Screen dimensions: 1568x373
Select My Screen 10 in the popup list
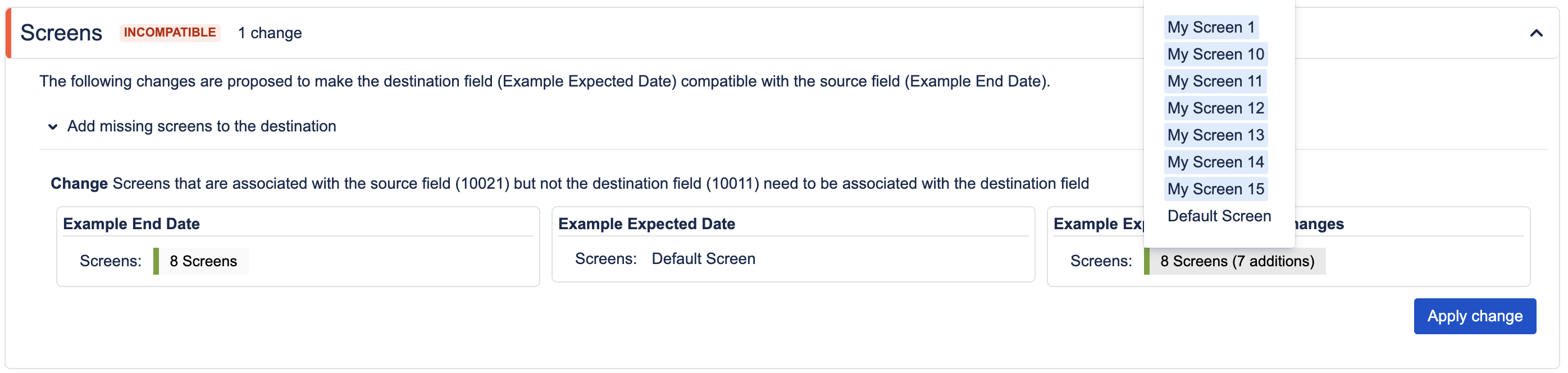(1215, 54)
